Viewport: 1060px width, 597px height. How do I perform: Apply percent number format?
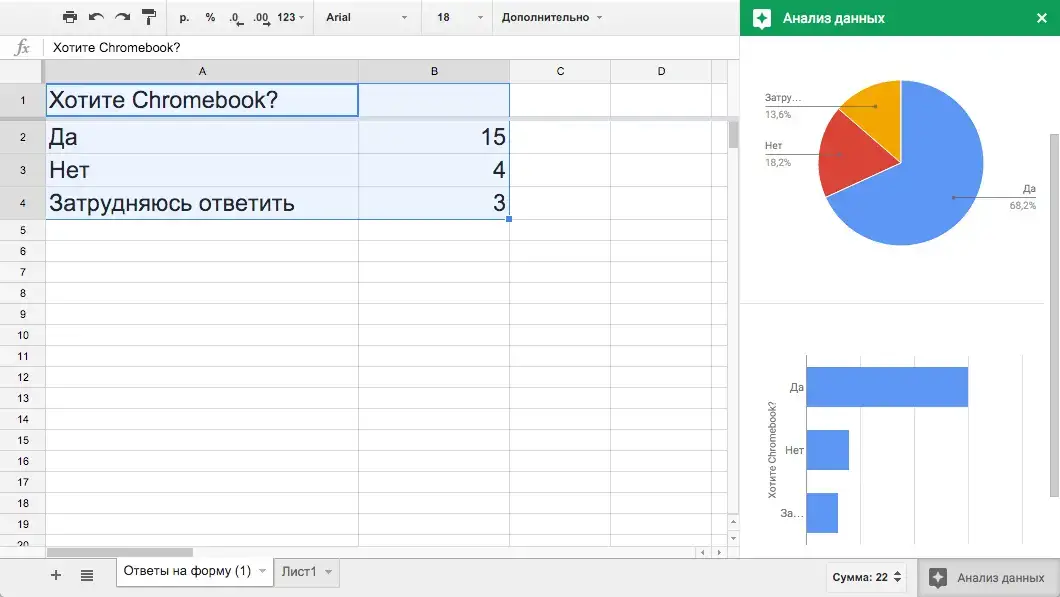[x=210, y=18]
